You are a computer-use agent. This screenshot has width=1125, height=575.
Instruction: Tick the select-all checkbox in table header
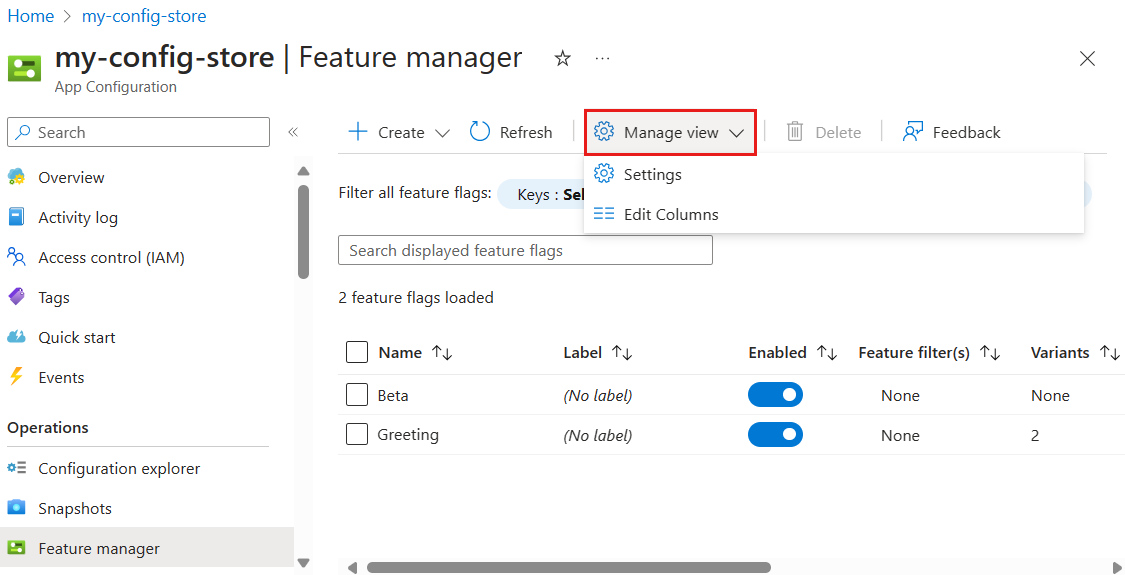pos(357,352)
